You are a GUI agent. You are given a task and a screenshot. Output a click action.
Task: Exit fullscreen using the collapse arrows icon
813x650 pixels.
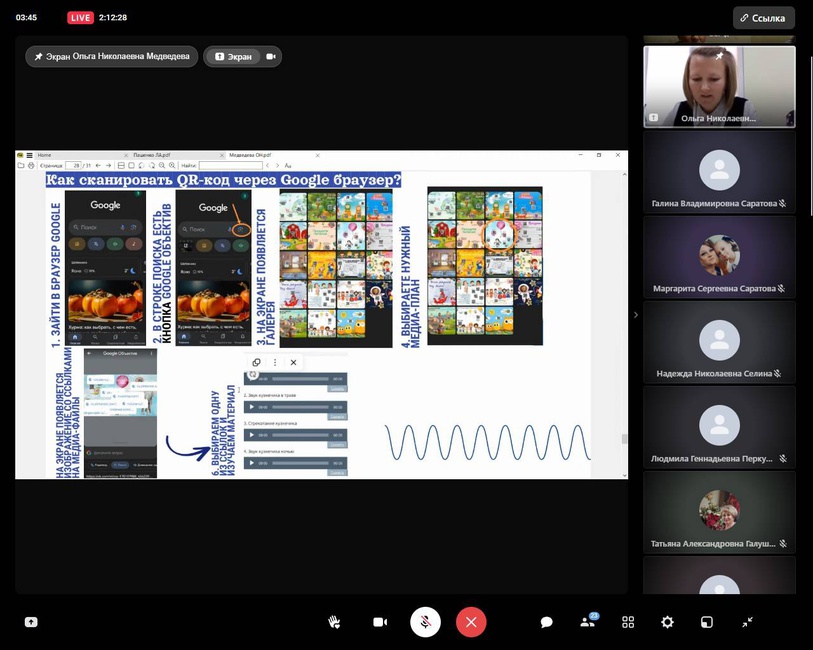tap(747, 621)
